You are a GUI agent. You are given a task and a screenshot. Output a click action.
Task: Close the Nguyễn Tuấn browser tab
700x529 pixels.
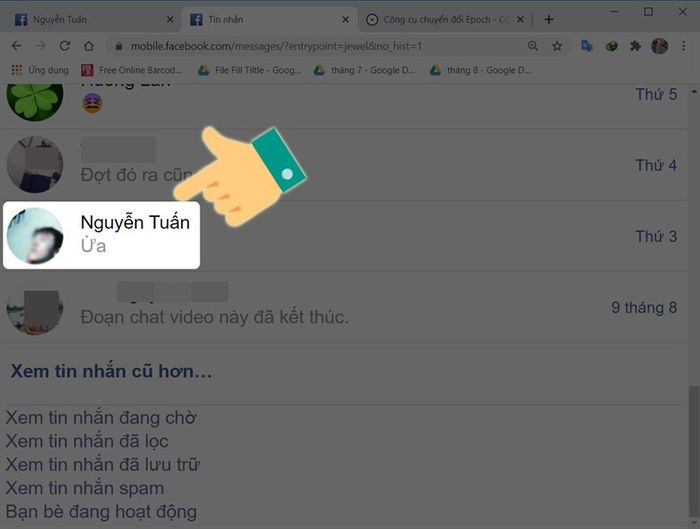(170, 20)
